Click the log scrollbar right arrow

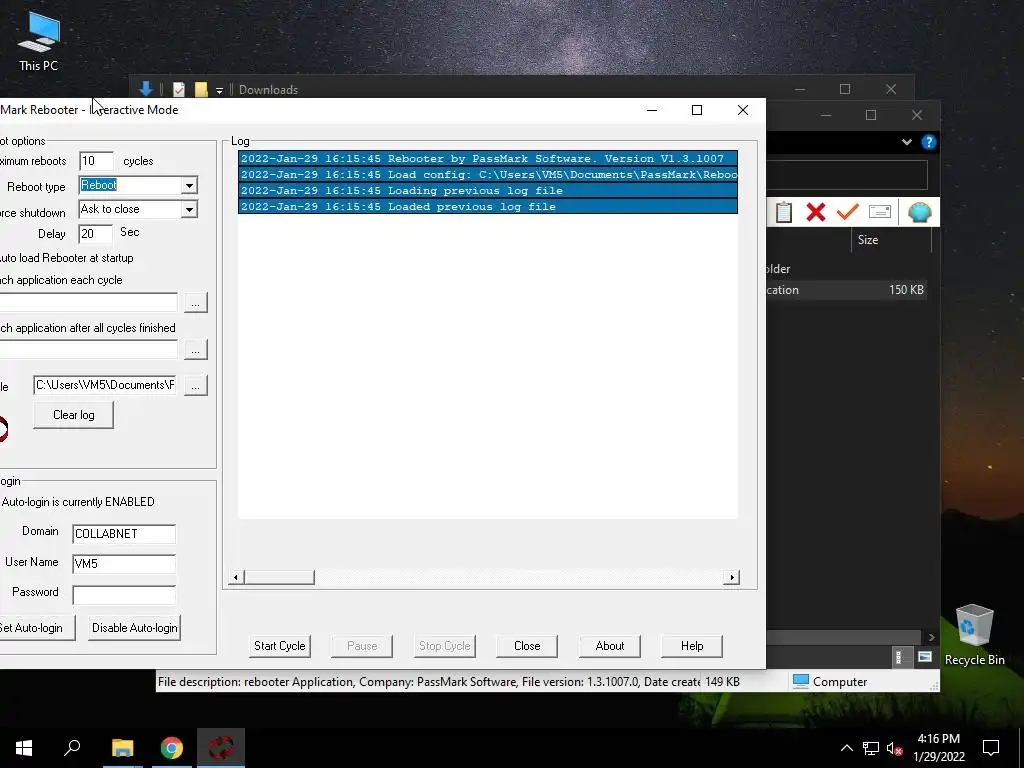click(731, 577)
